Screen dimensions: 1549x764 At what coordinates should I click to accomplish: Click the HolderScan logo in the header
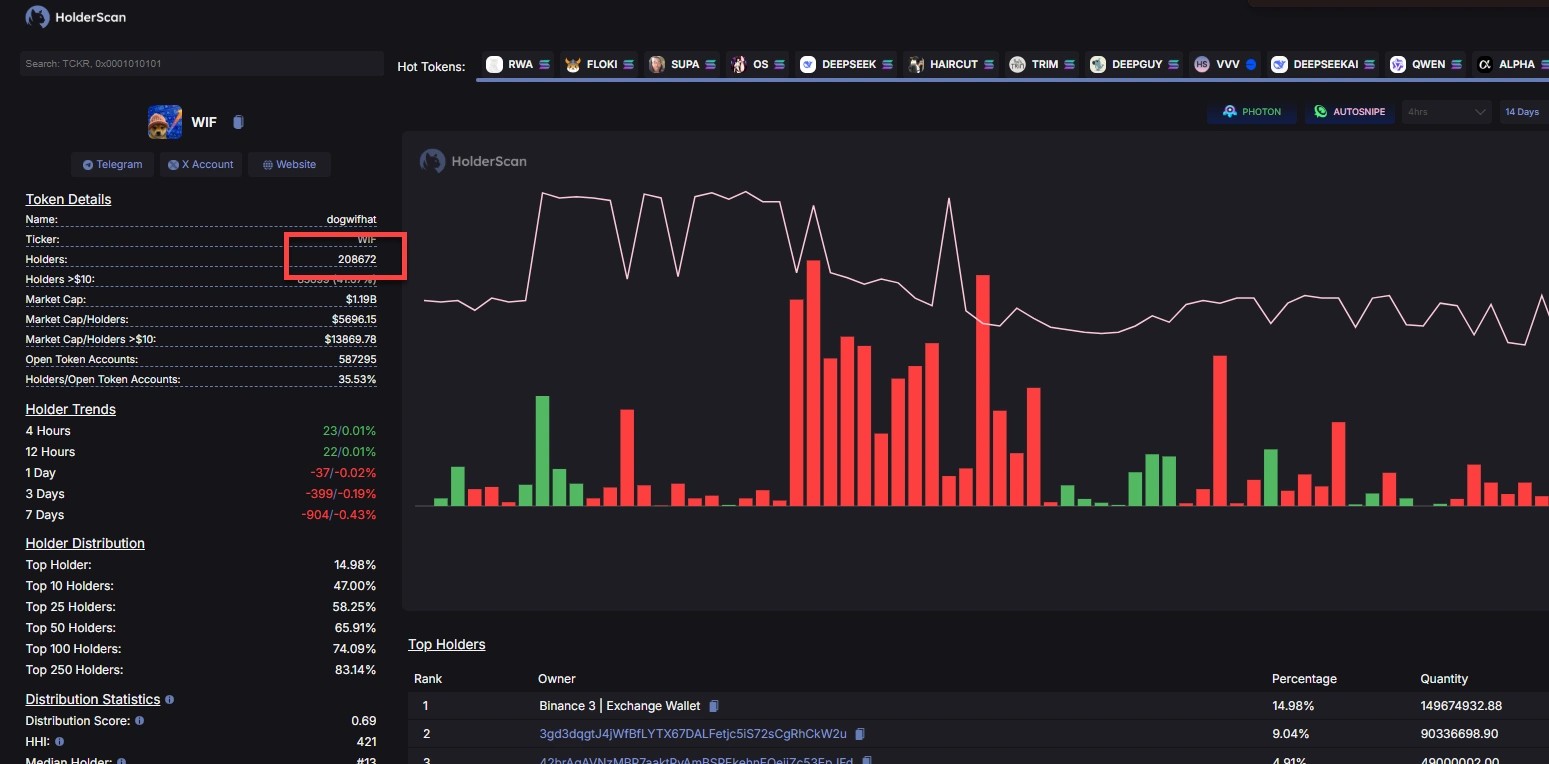[x=76, y=17]
